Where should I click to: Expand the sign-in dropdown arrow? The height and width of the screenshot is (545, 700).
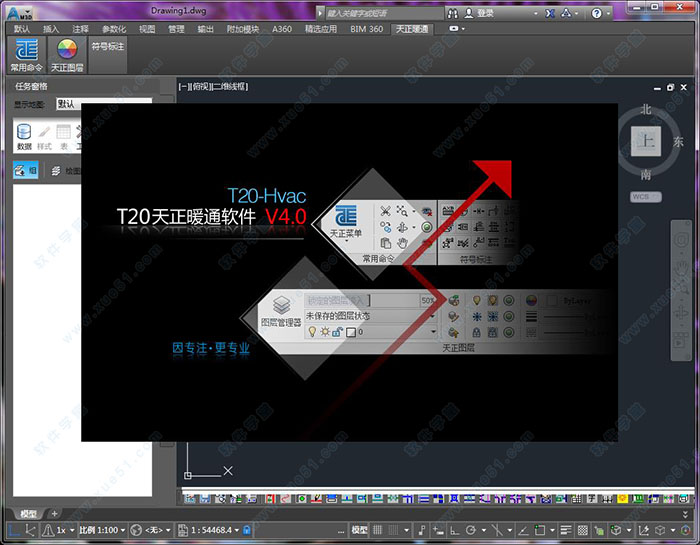536,14
